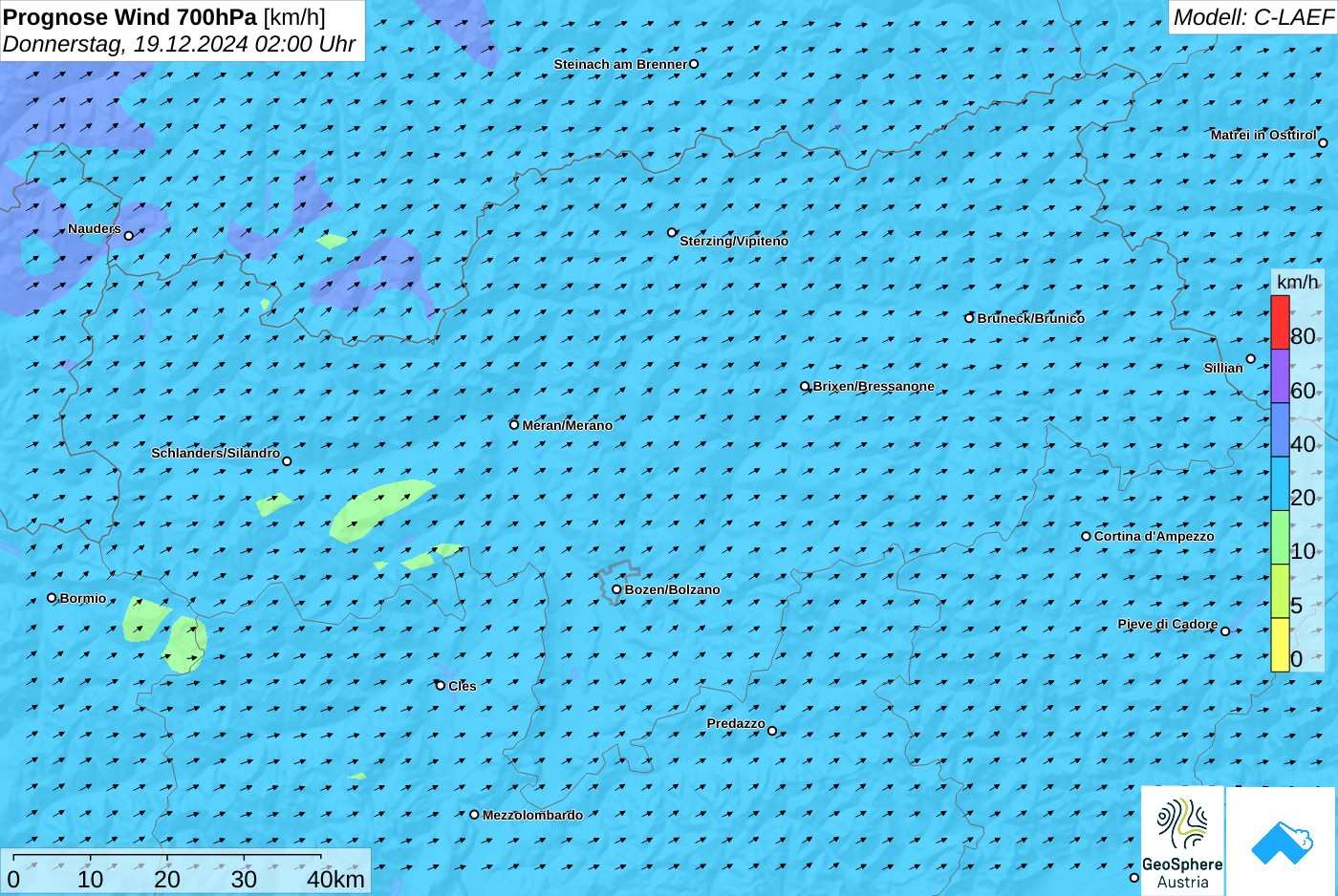Click the '40km' scale bar label
Image resolution: width=1338 pixels, height=896 pixels.
335,879
